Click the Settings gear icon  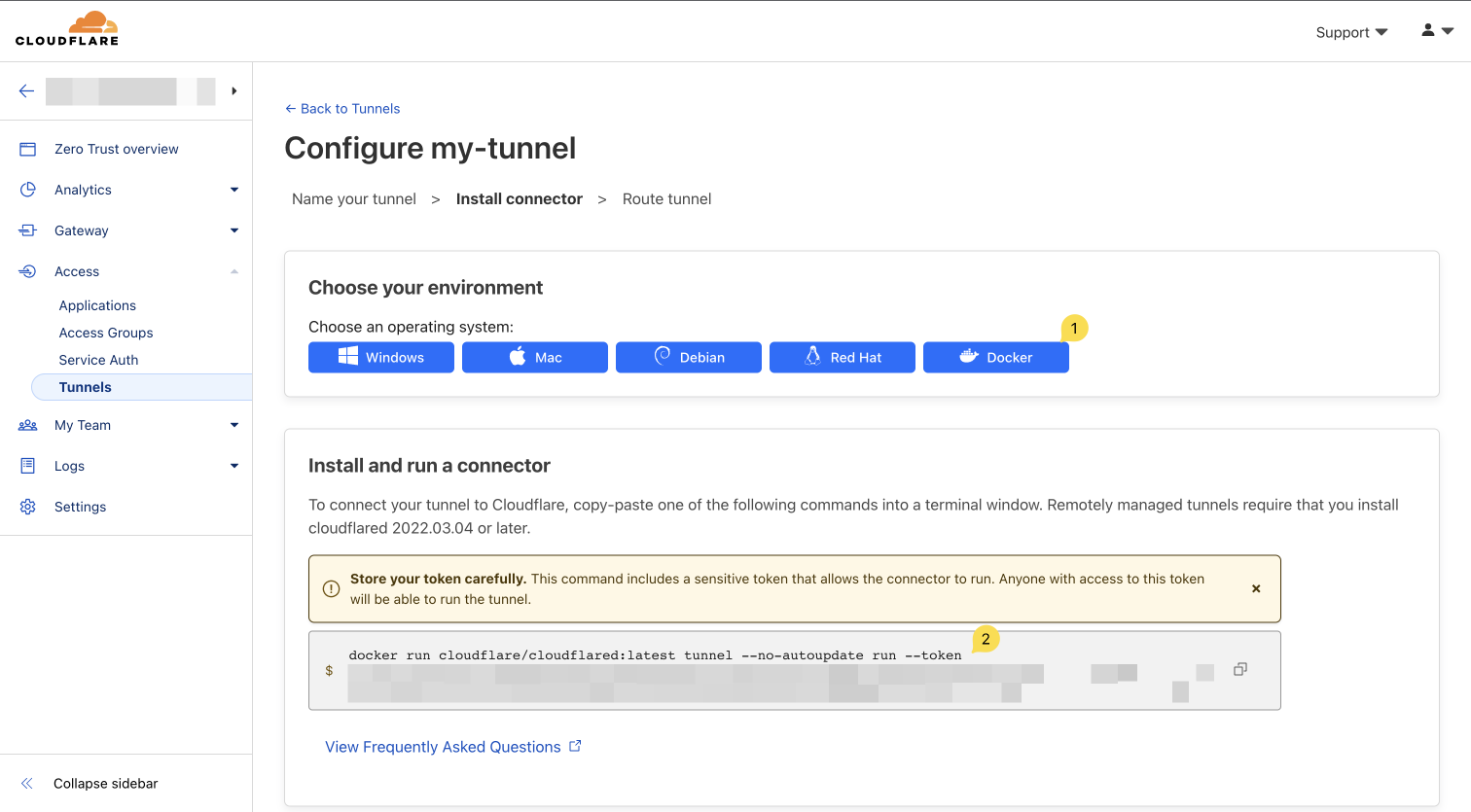click(27, 507)
